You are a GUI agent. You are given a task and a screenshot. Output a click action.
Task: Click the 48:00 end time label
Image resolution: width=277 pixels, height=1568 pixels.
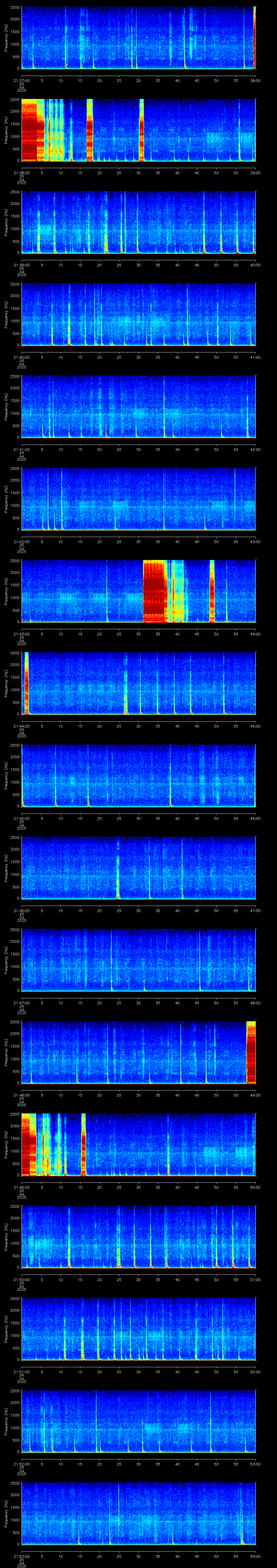pyautogui.click(x=255, y=1003)
